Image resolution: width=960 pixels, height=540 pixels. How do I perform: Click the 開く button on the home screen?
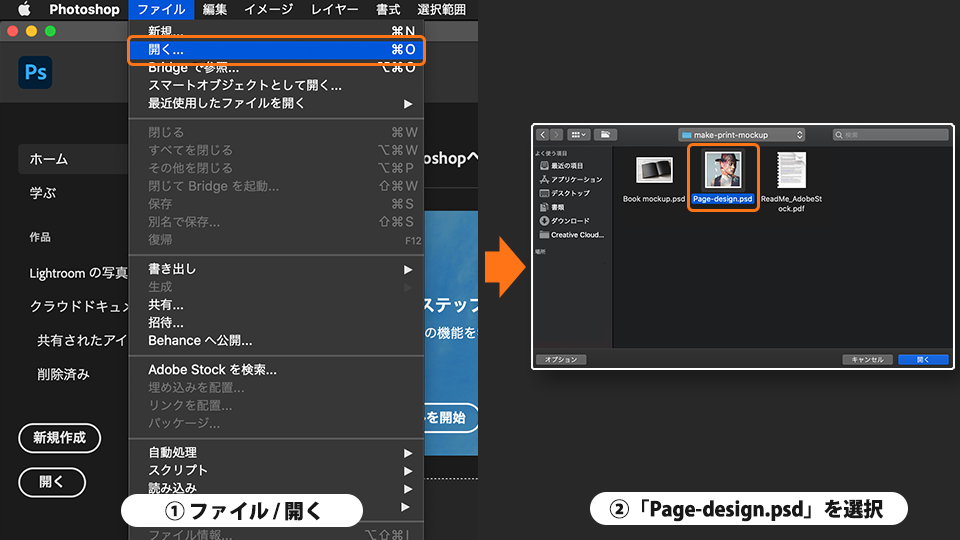click(x=52, y=482)
